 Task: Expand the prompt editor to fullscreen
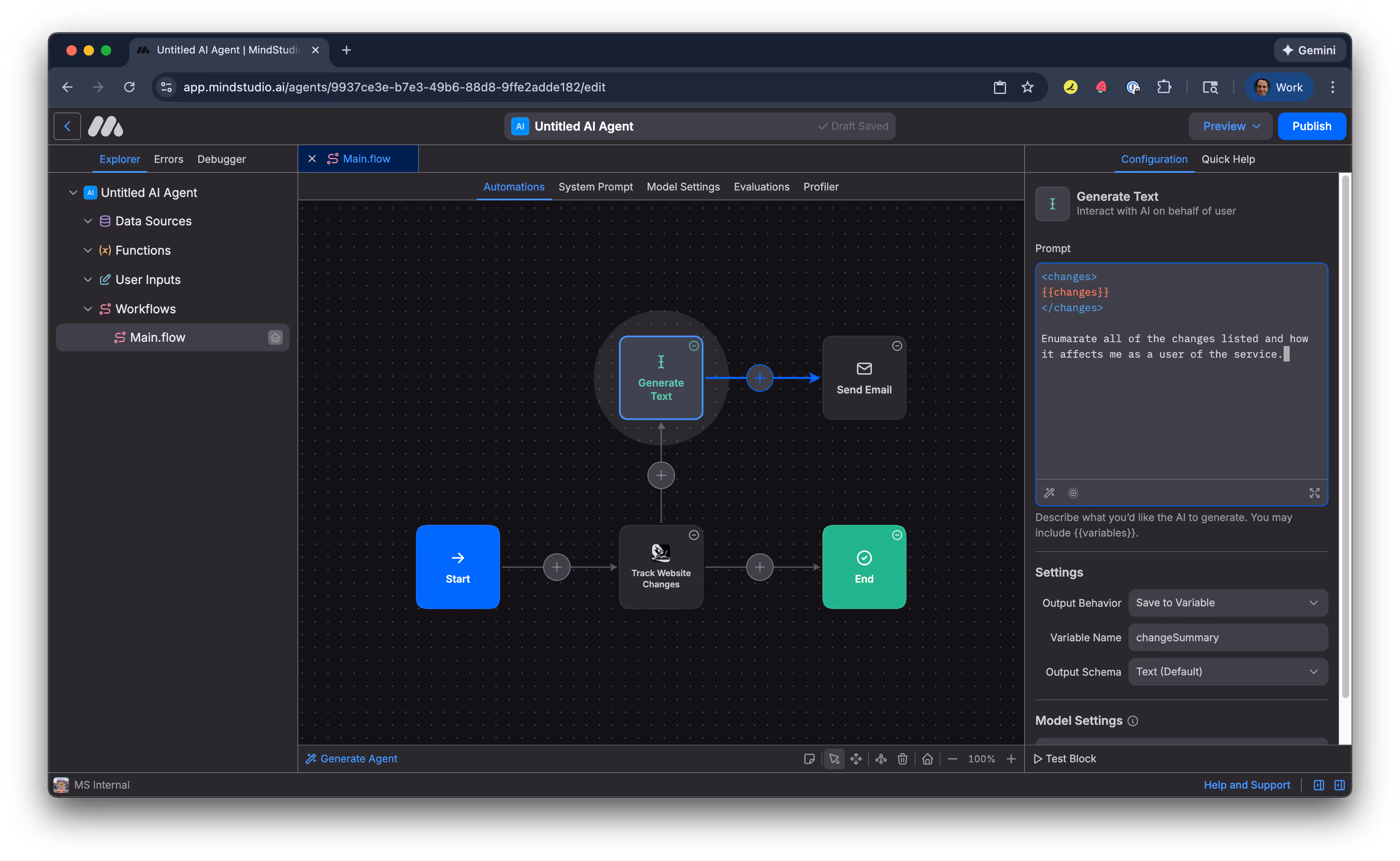(x=1315, y=493)
